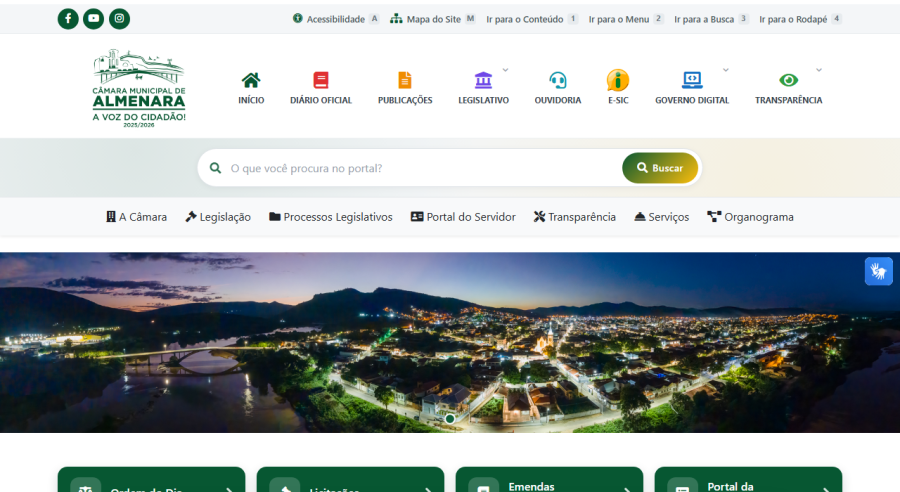
Task: Open the Processos Legislativos menu item
Action: tap(331, 217)
